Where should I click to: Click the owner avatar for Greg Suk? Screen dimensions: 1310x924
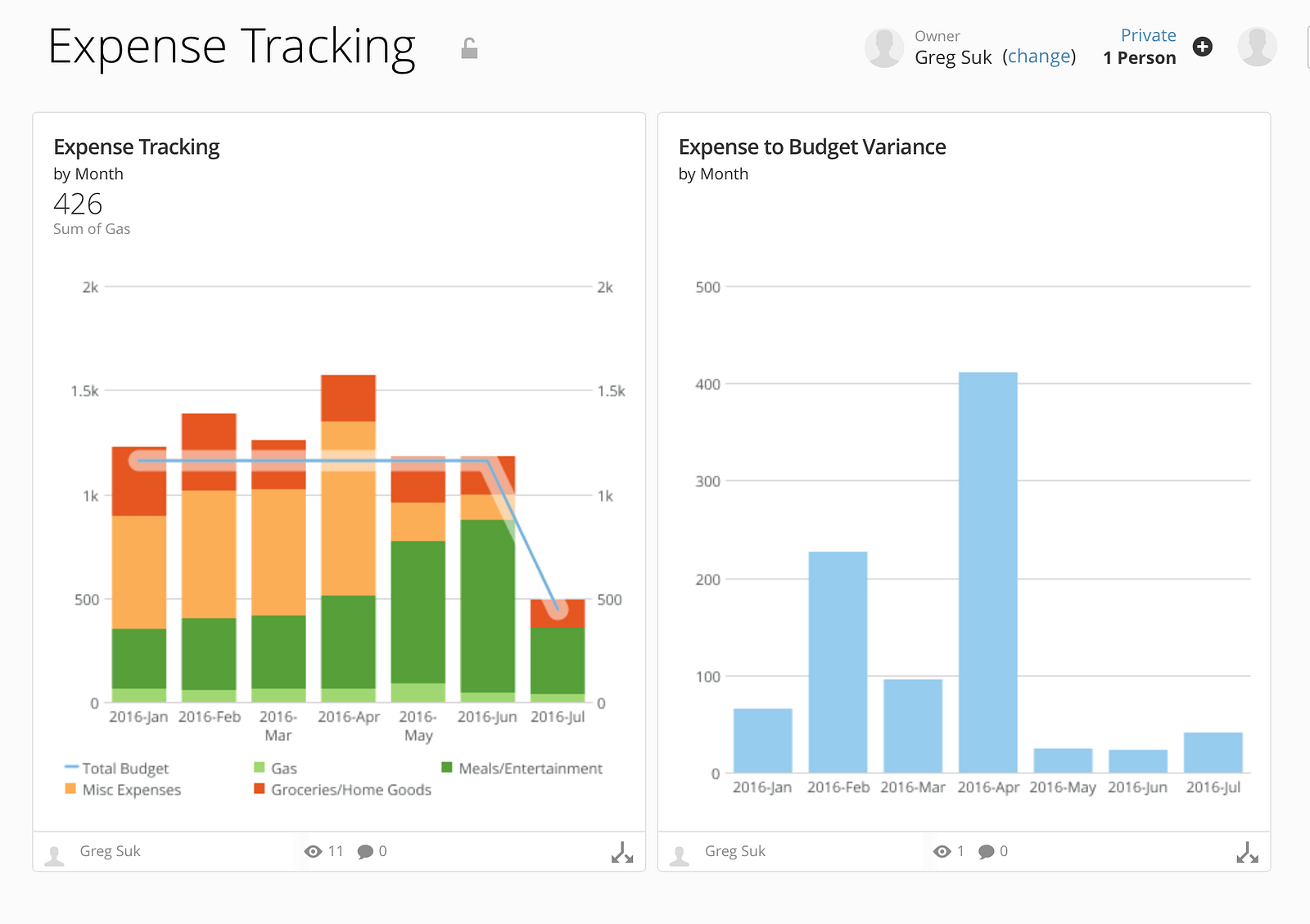pyautogui.click(x=884, y=47)
